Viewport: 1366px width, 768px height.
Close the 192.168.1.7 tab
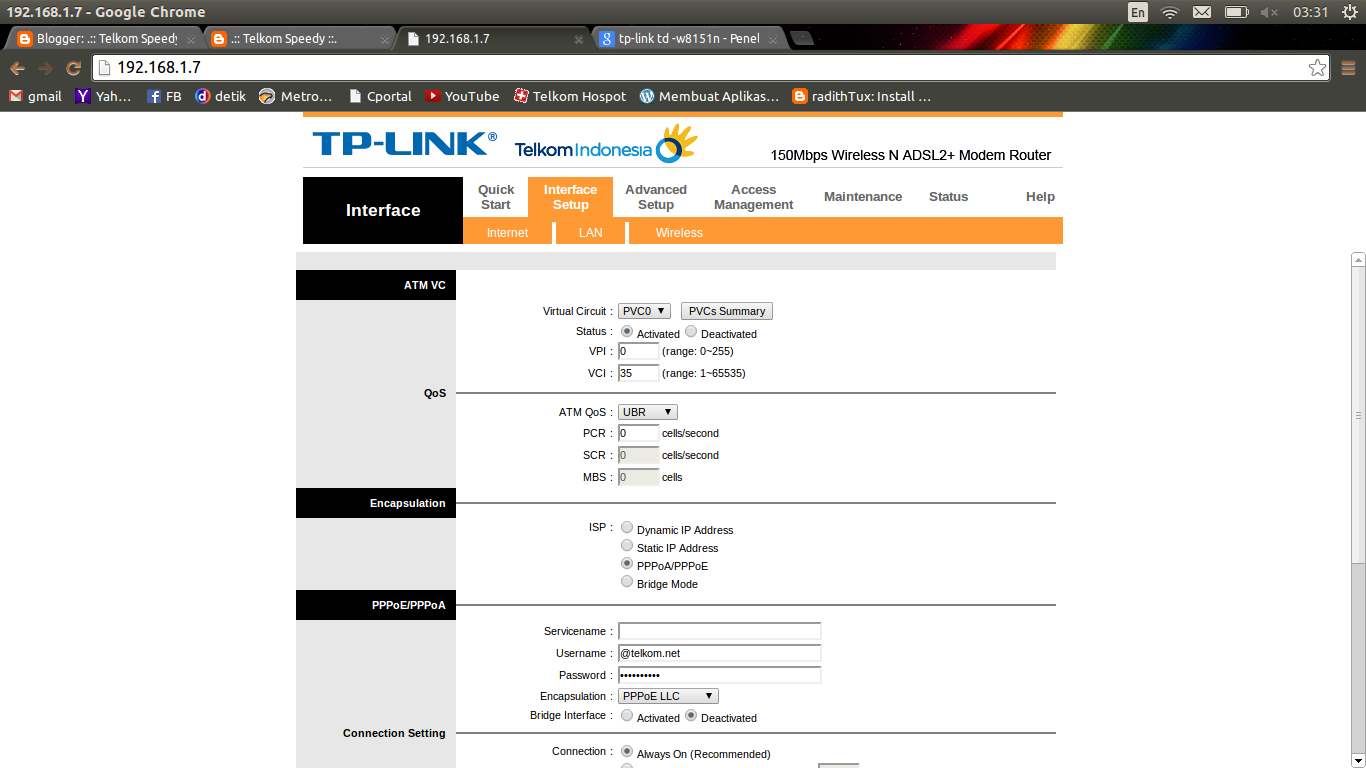coord(578,39)
